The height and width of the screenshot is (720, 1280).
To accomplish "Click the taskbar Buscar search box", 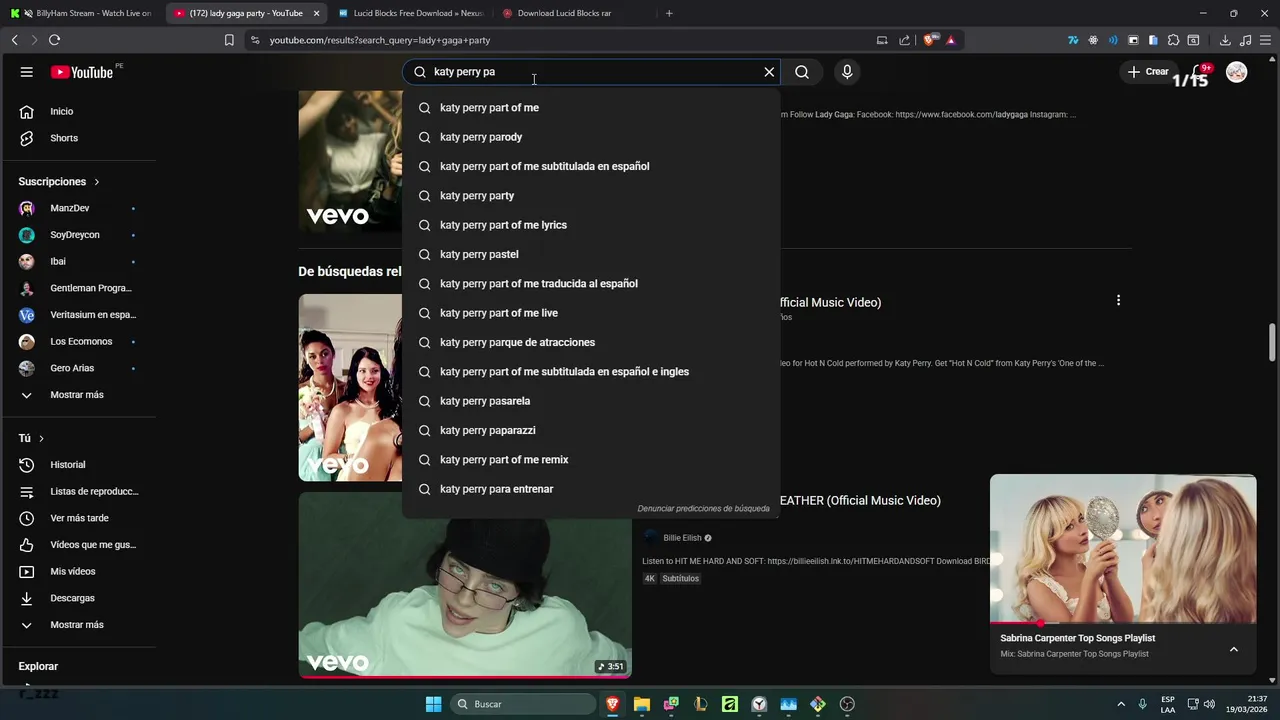I will [523, 704].
